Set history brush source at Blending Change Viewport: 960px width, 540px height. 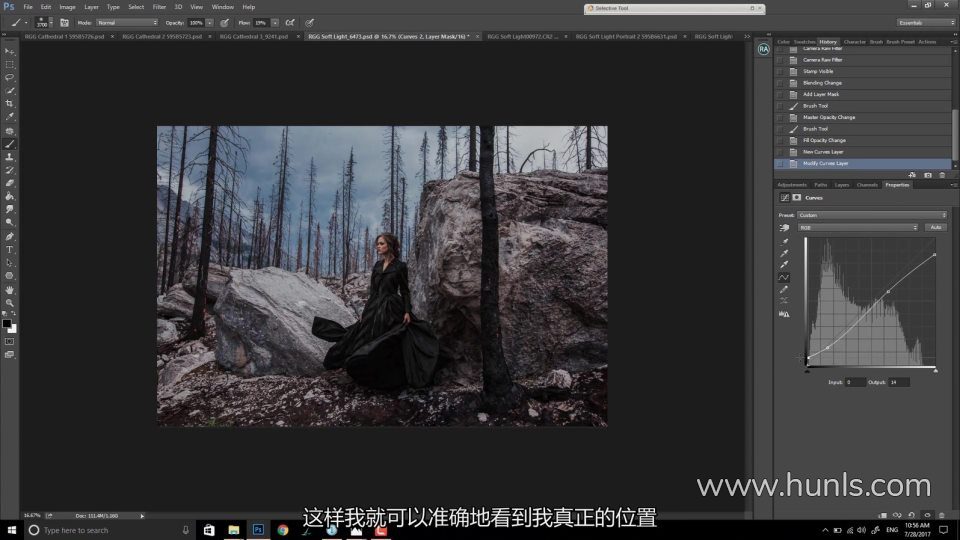point(780,83)
